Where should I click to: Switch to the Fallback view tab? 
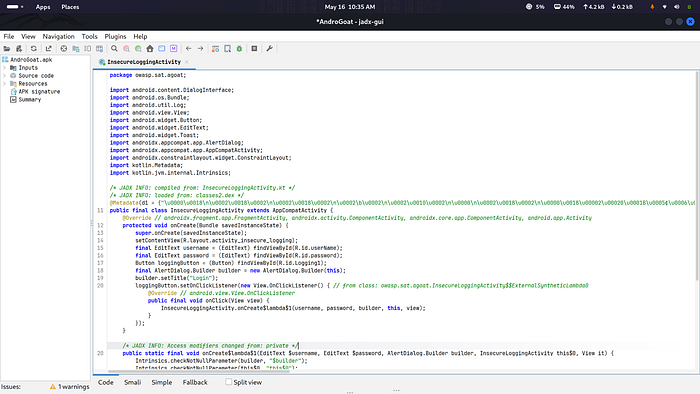click(195, 382)
